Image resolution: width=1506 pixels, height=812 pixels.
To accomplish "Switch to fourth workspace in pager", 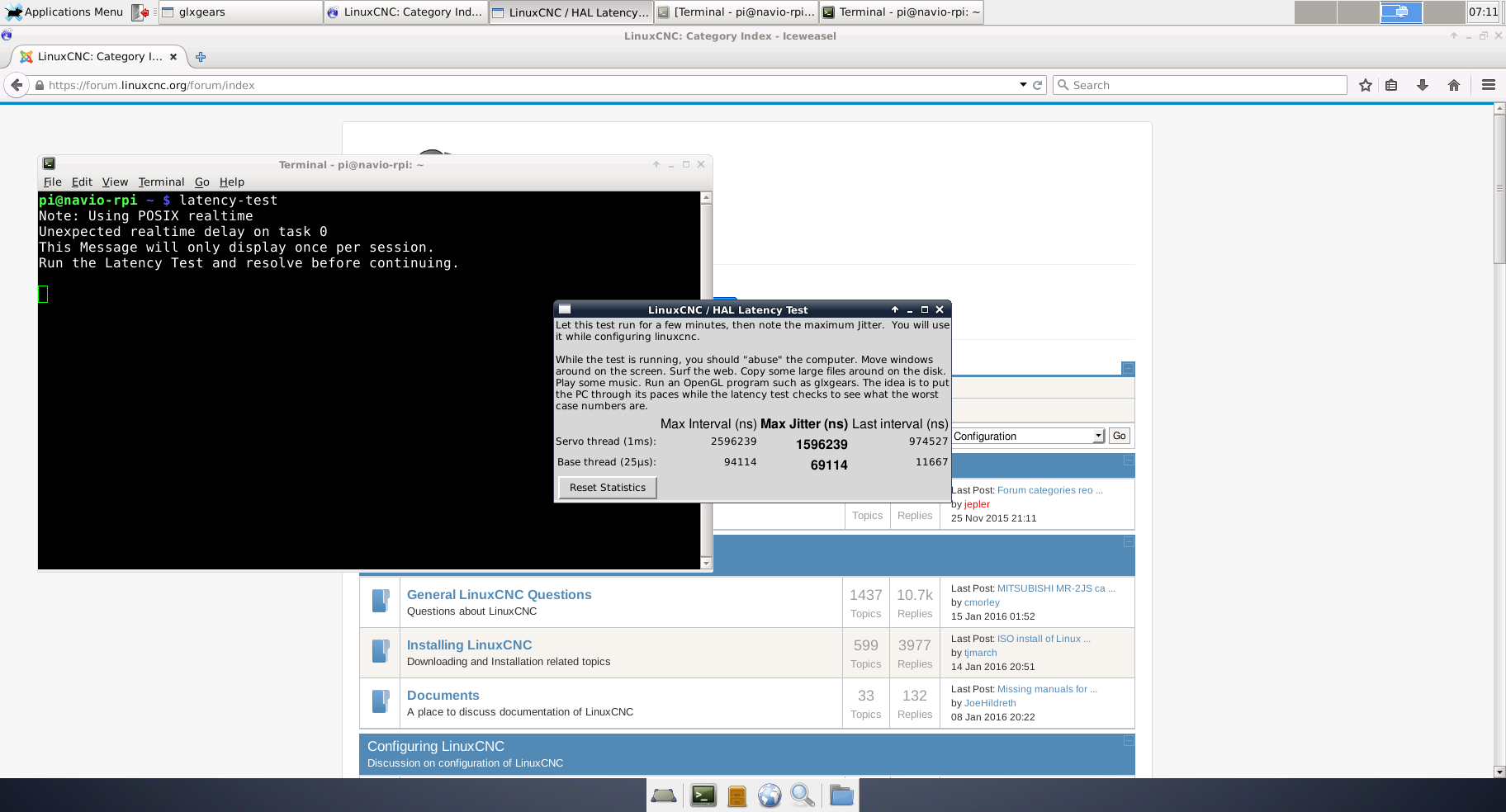I will pyautogui.click(x=1444, y=12).
